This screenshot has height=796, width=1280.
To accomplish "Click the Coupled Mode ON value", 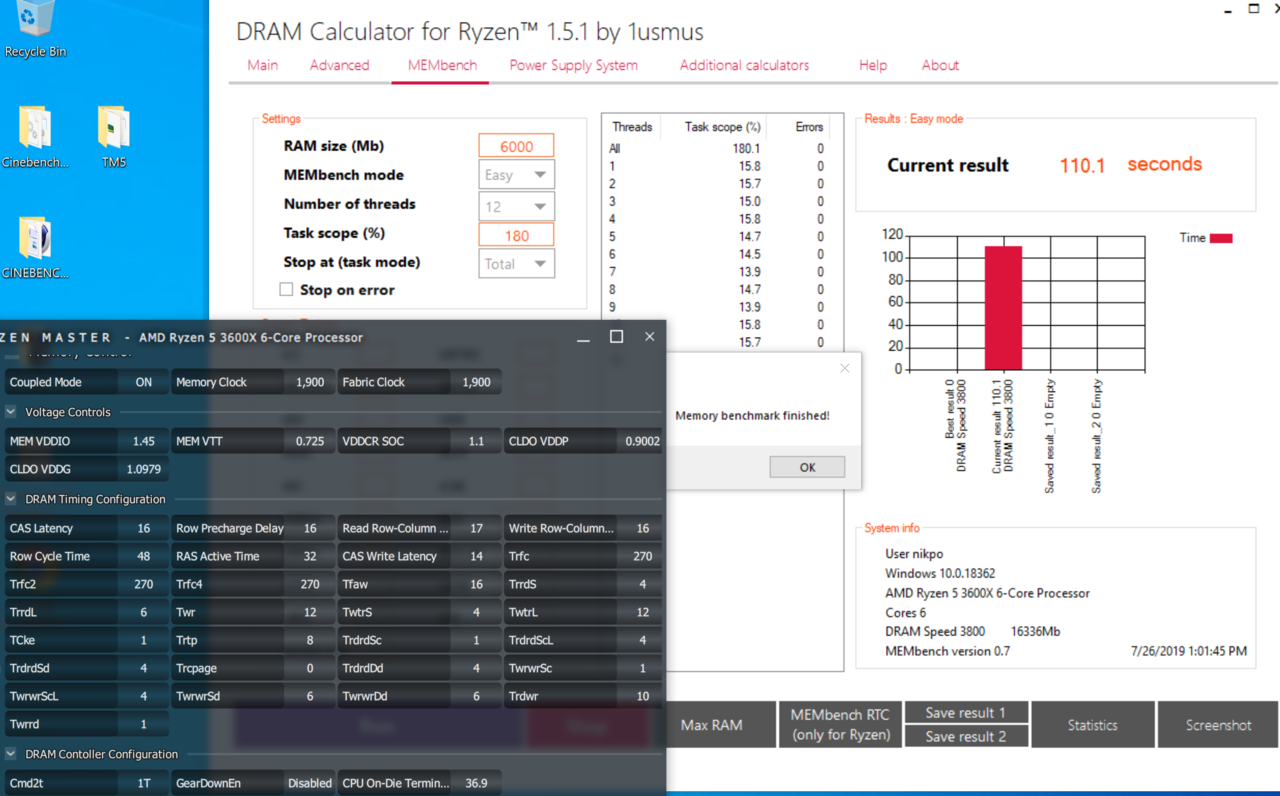I will tap(144, 382).
